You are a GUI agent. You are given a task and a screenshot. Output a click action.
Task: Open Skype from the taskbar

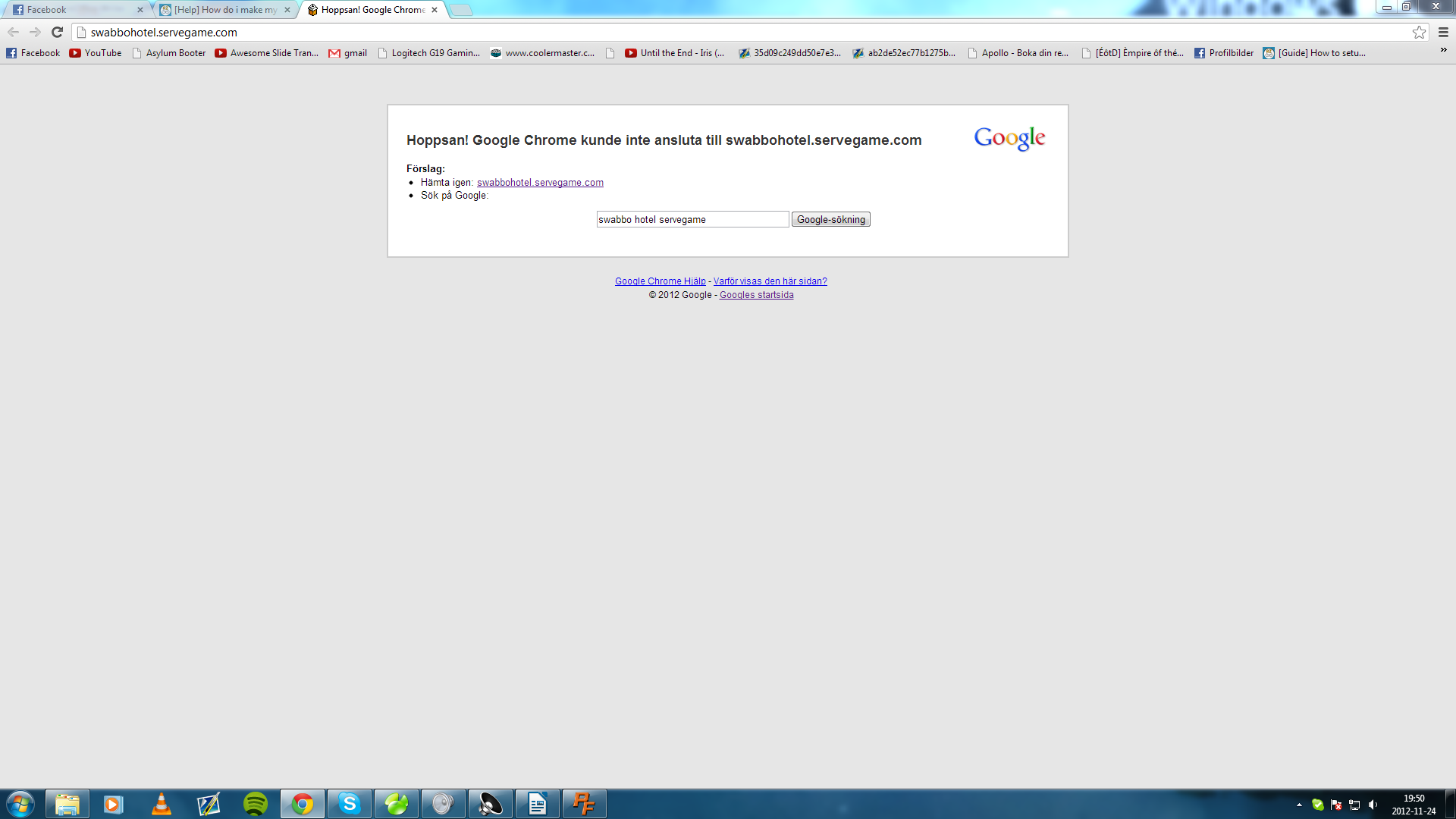350,804
